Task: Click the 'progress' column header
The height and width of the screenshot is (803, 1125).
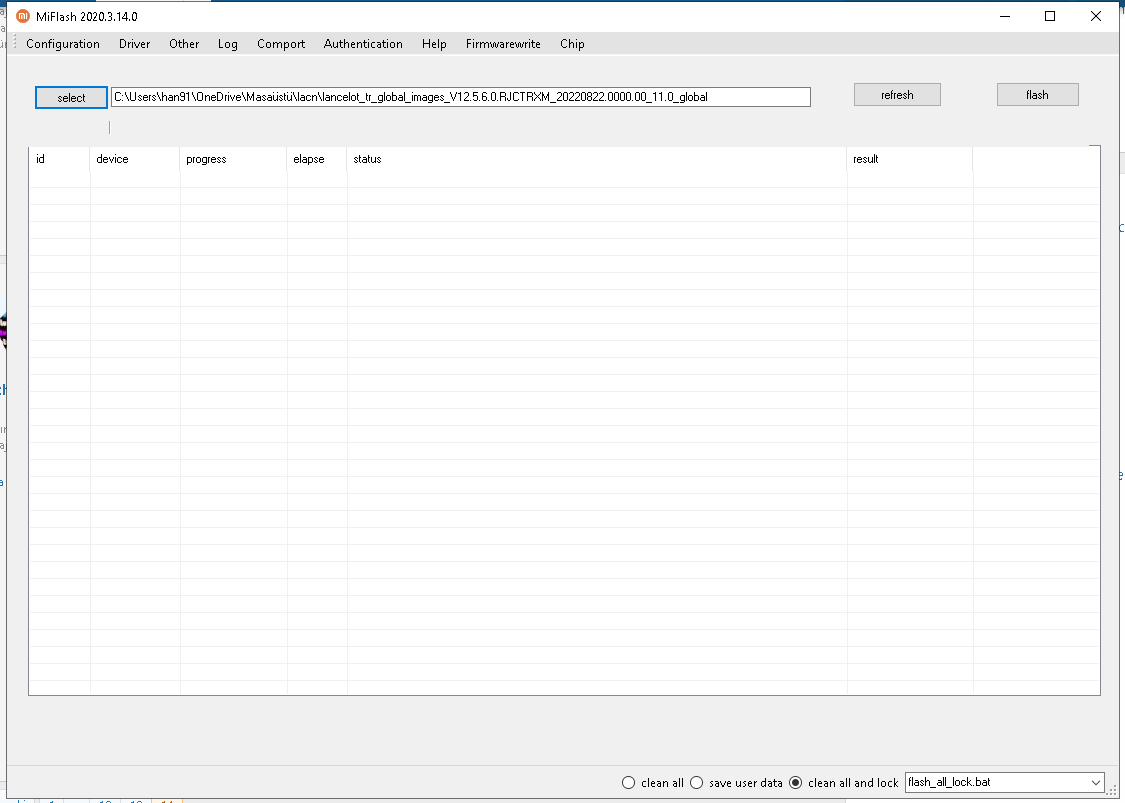Action: tap(233, 159)
